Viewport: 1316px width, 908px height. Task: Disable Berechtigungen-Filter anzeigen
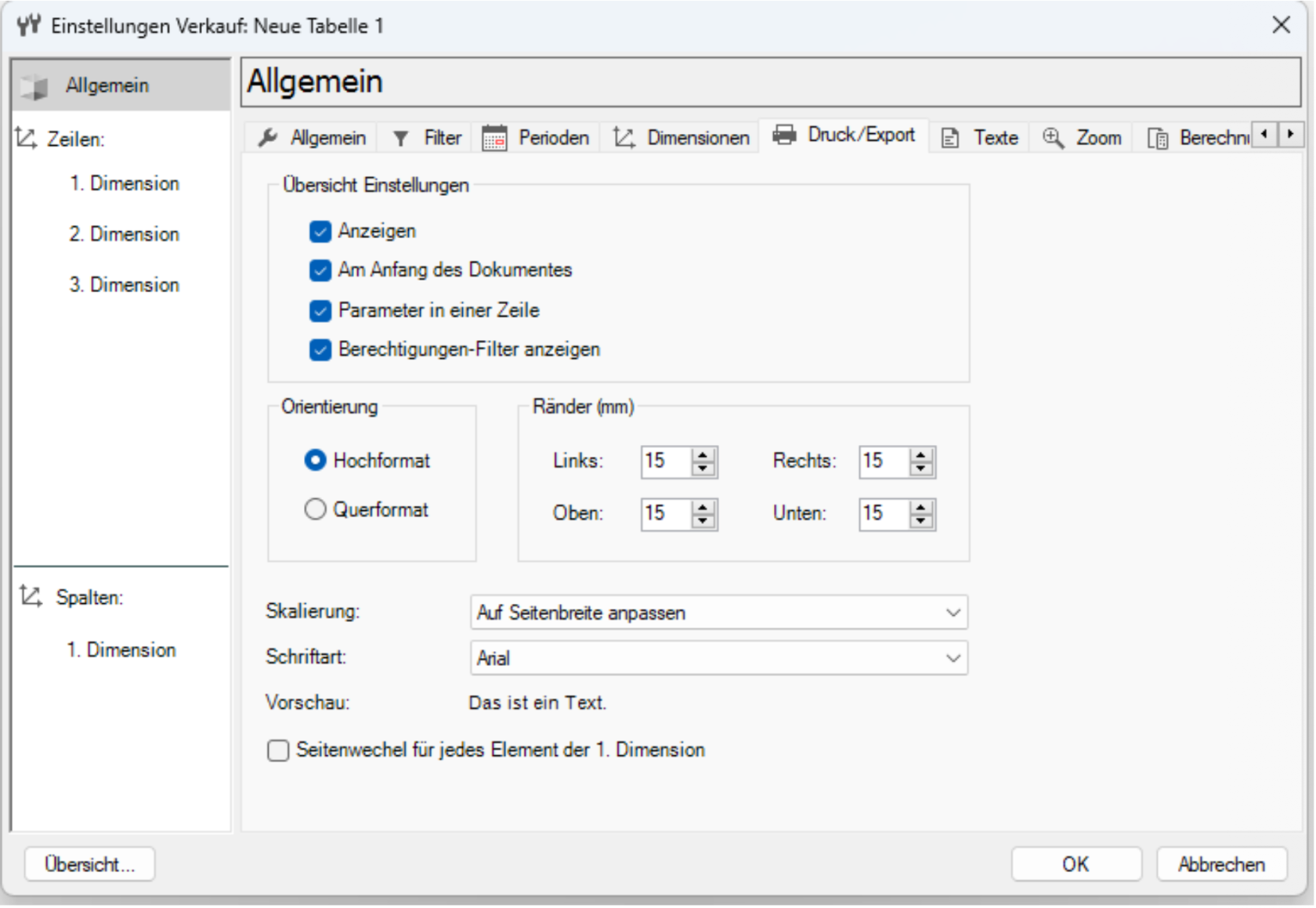pyautogui.click(x=320, y=349)
